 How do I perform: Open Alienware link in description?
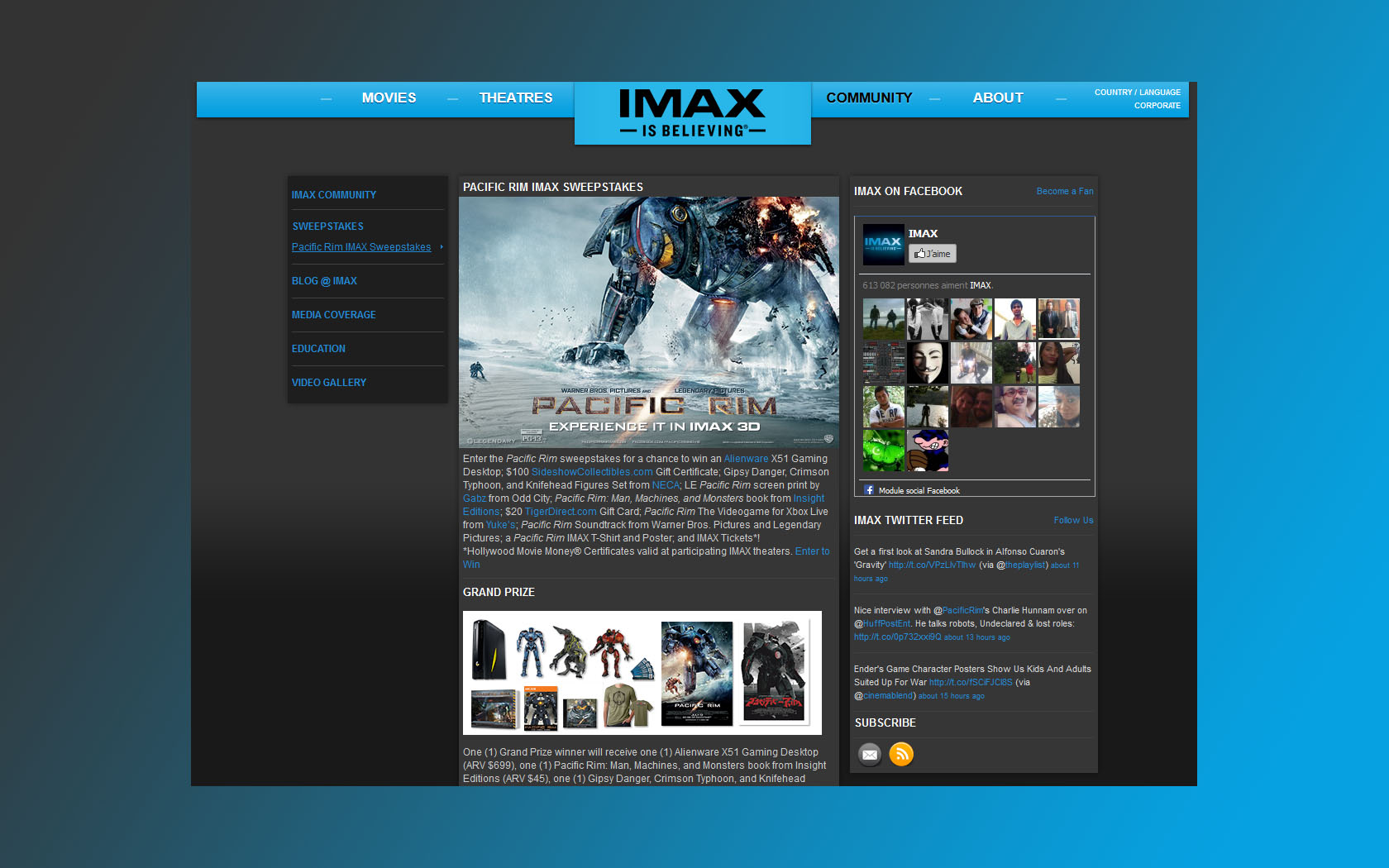(746, 459)
